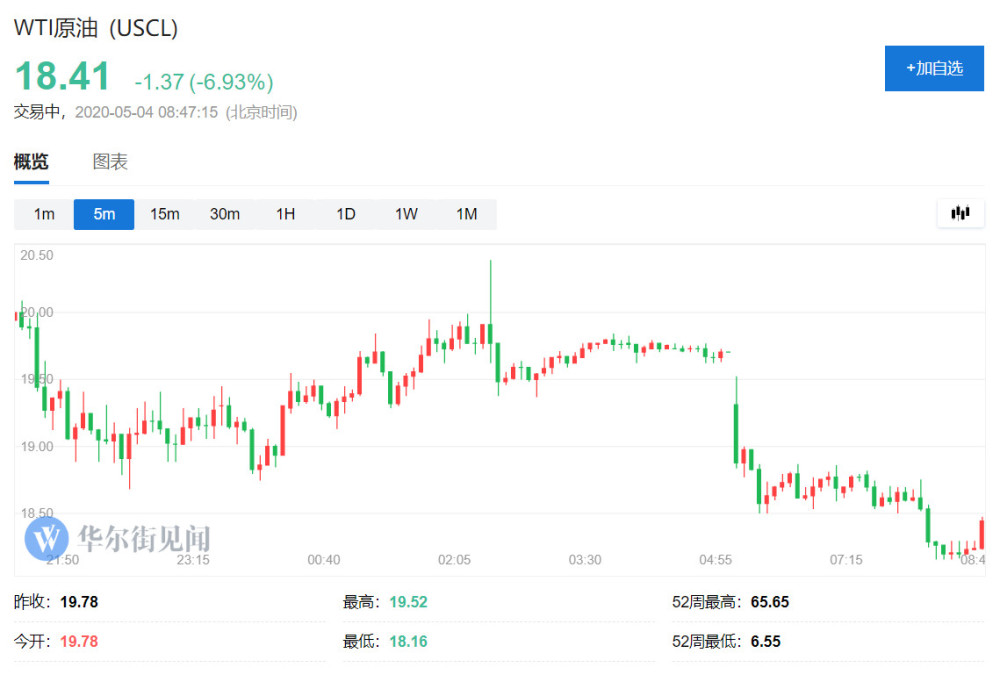
Task: Add WTI crude to watchlist with +加自选
Action: coord(934,68)
